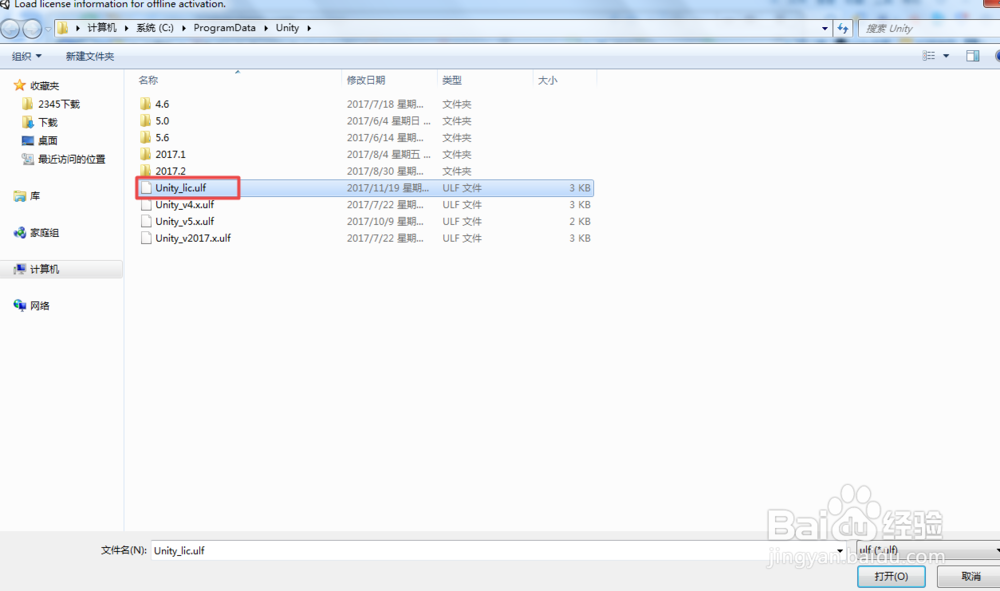The image size is (1000, 591).
Task: Select 2345下载 in the sidebar
Action: click(x=59, y=104)
